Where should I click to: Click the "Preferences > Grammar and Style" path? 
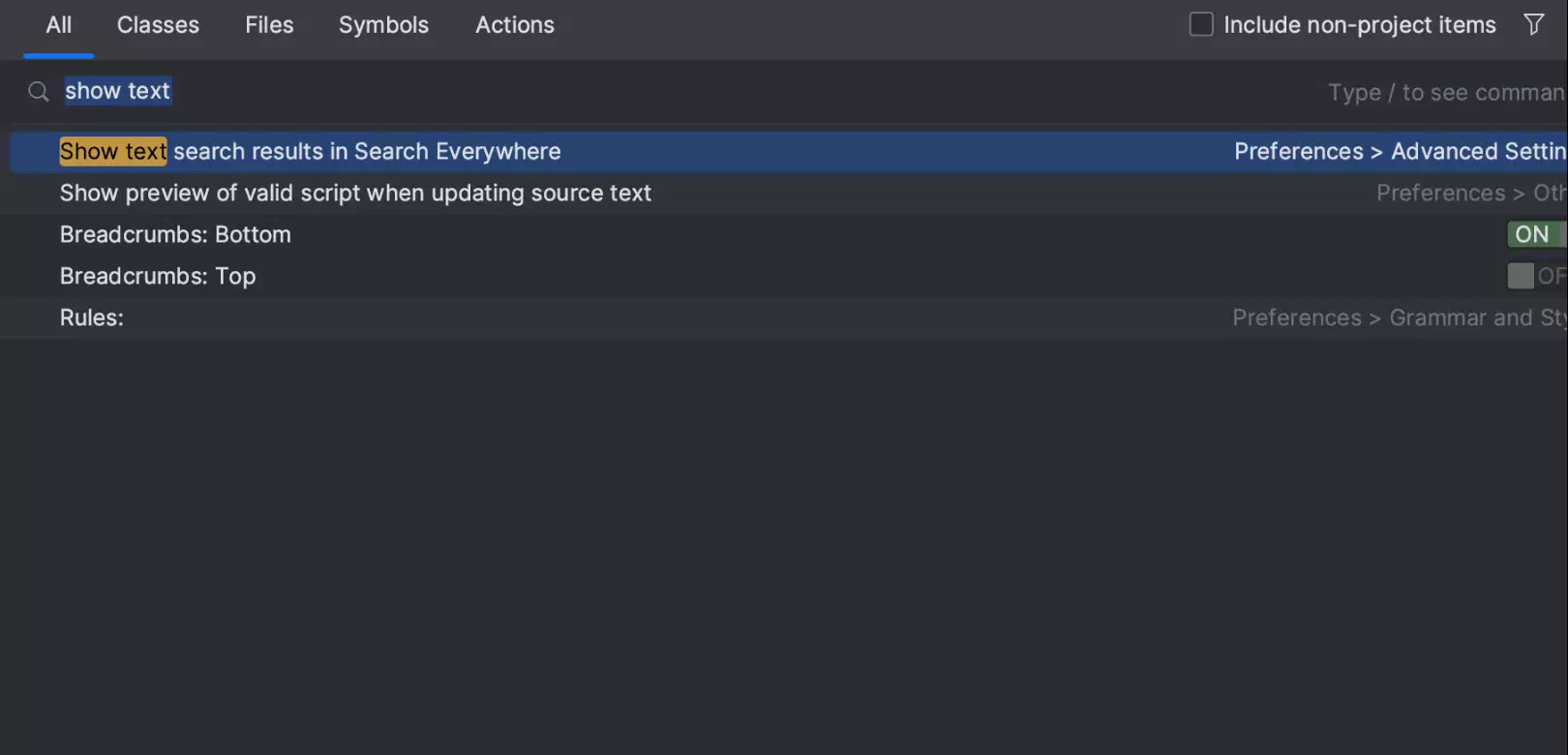(1399, 318)
